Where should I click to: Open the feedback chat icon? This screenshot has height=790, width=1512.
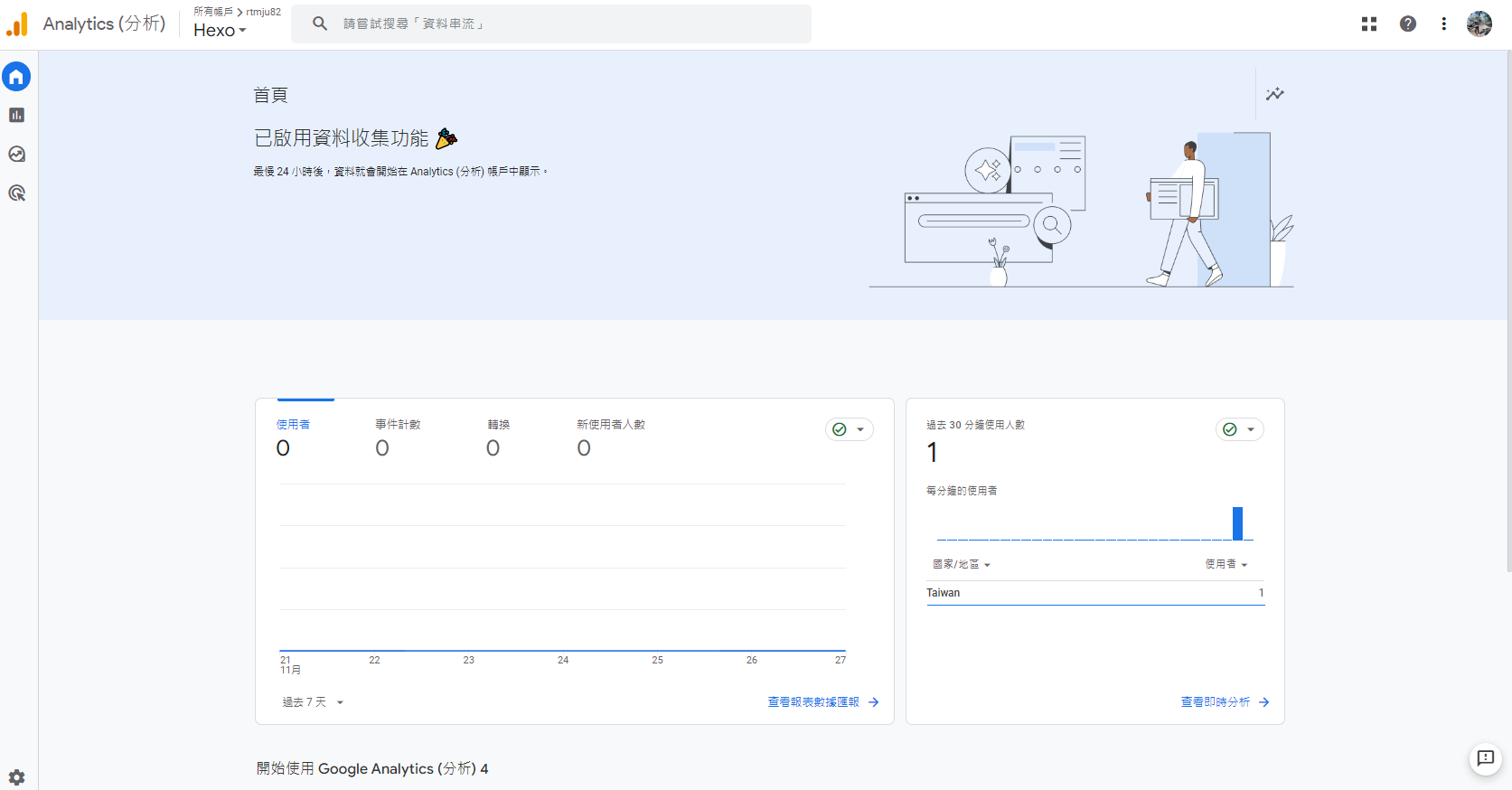1486,758
